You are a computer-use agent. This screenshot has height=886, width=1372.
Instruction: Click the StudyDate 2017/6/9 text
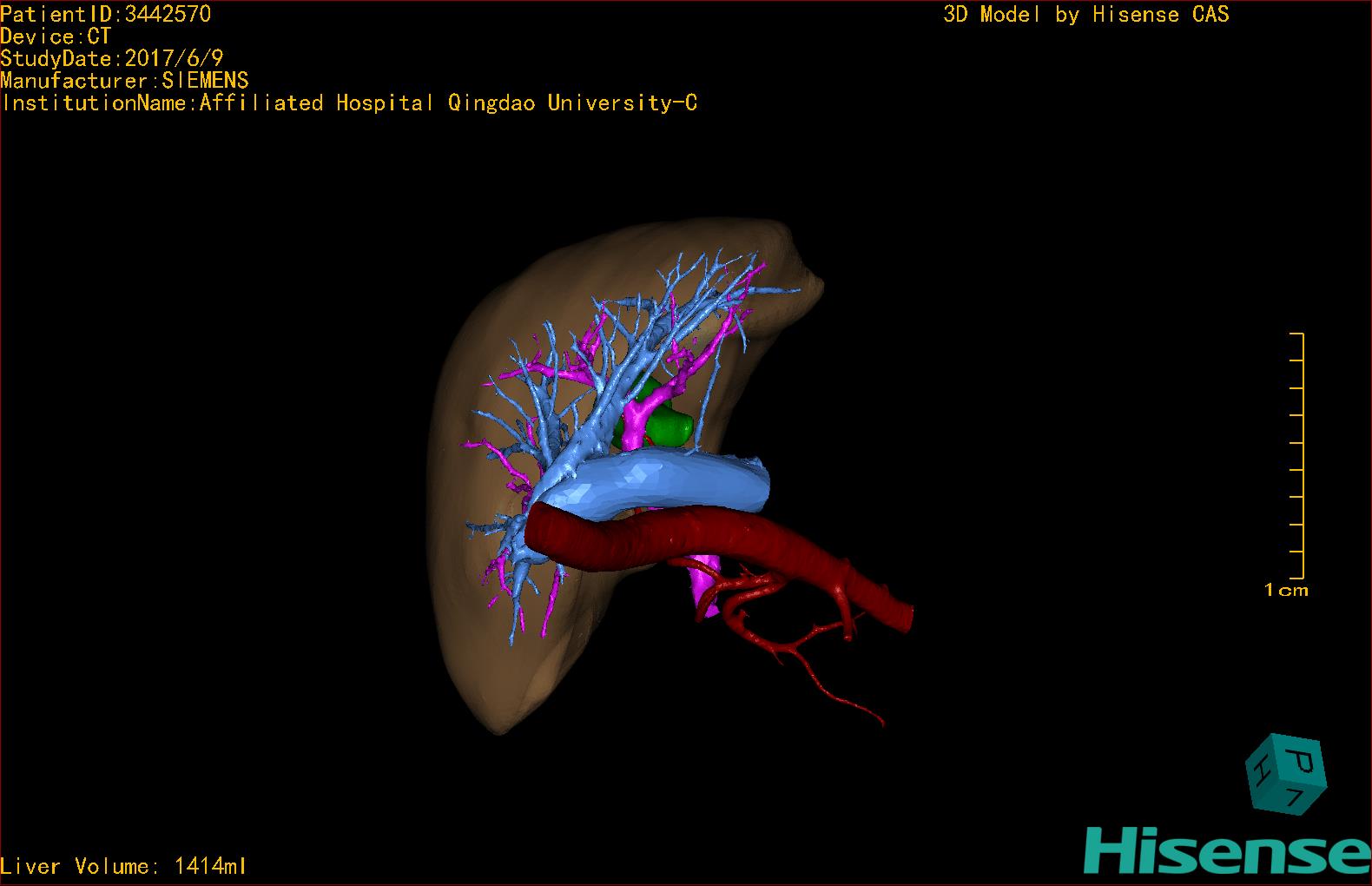tap(112, 58)
